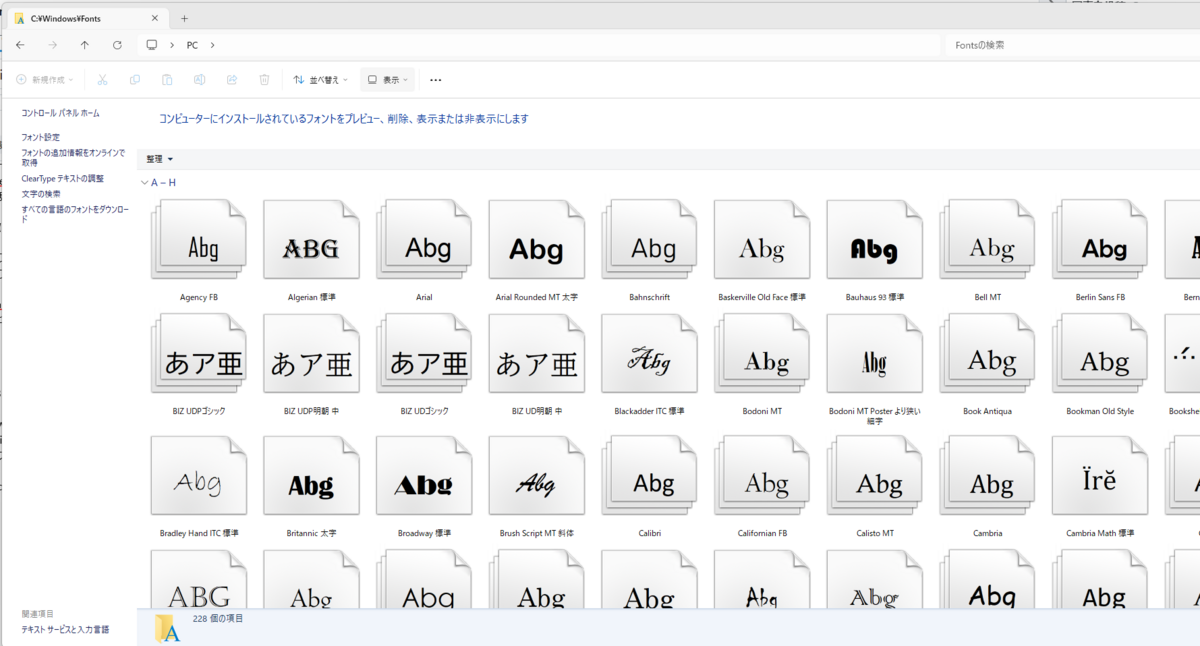Open the フォント設定 link
Viewport: 1200px width, 646px height.
coord(41,137)
